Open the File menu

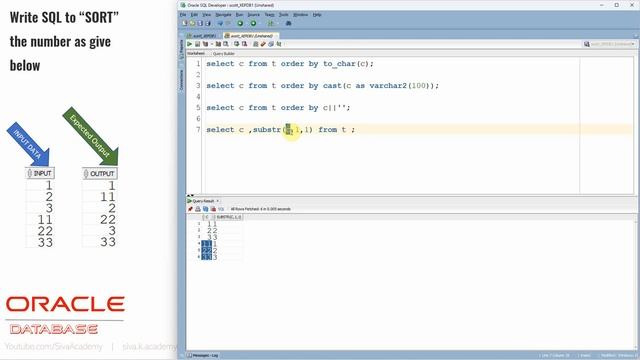pos(183,15)
